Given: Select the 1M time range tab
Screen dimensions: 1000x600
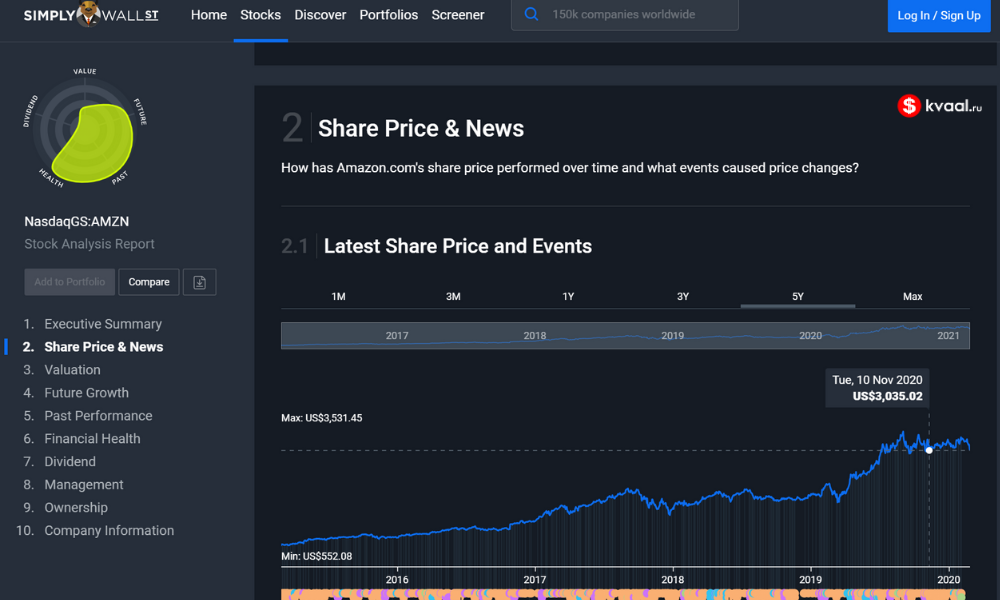Looking at the screenshot, I should point(338,296).
